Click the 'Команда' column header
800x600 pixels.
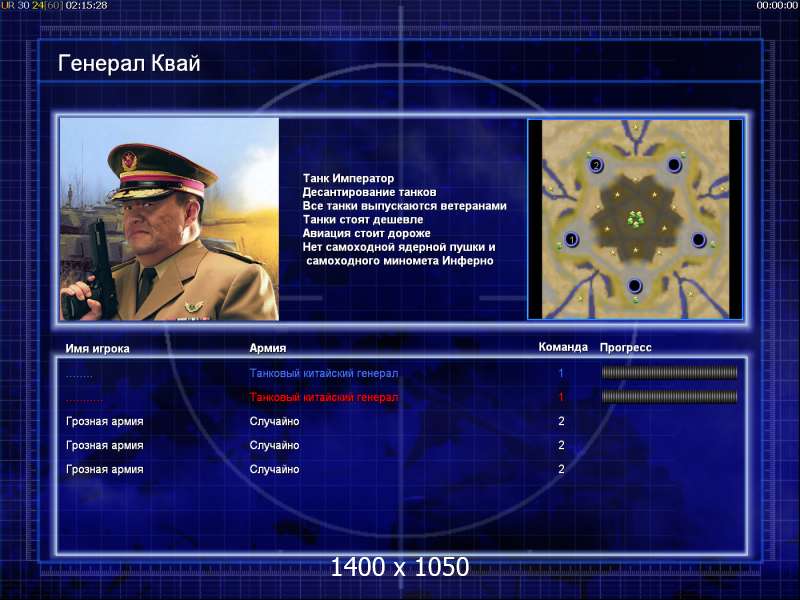pos(563,347)
